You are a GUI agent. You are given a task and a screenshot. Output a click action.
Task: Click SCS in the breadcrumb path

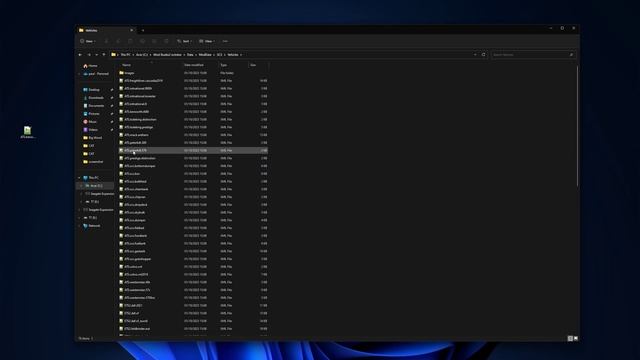click(x=220, y=55)
